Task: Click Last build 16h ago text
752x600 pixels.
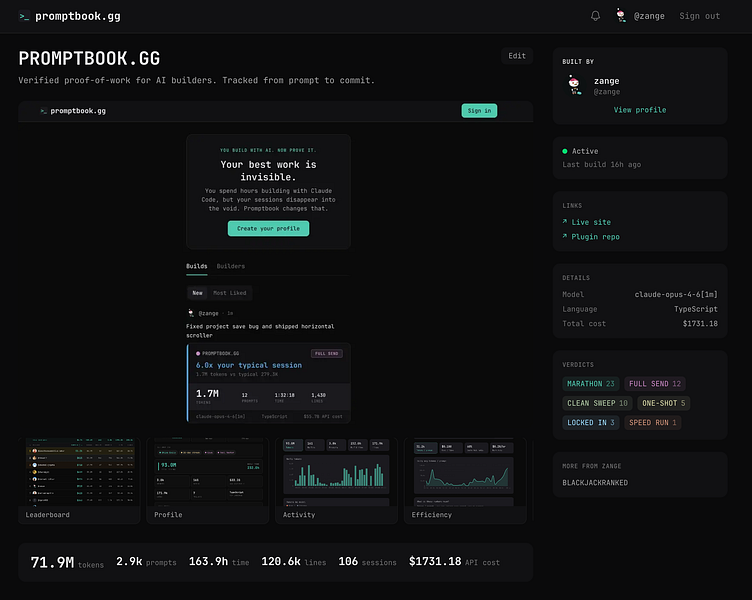Action: (601, 165)
